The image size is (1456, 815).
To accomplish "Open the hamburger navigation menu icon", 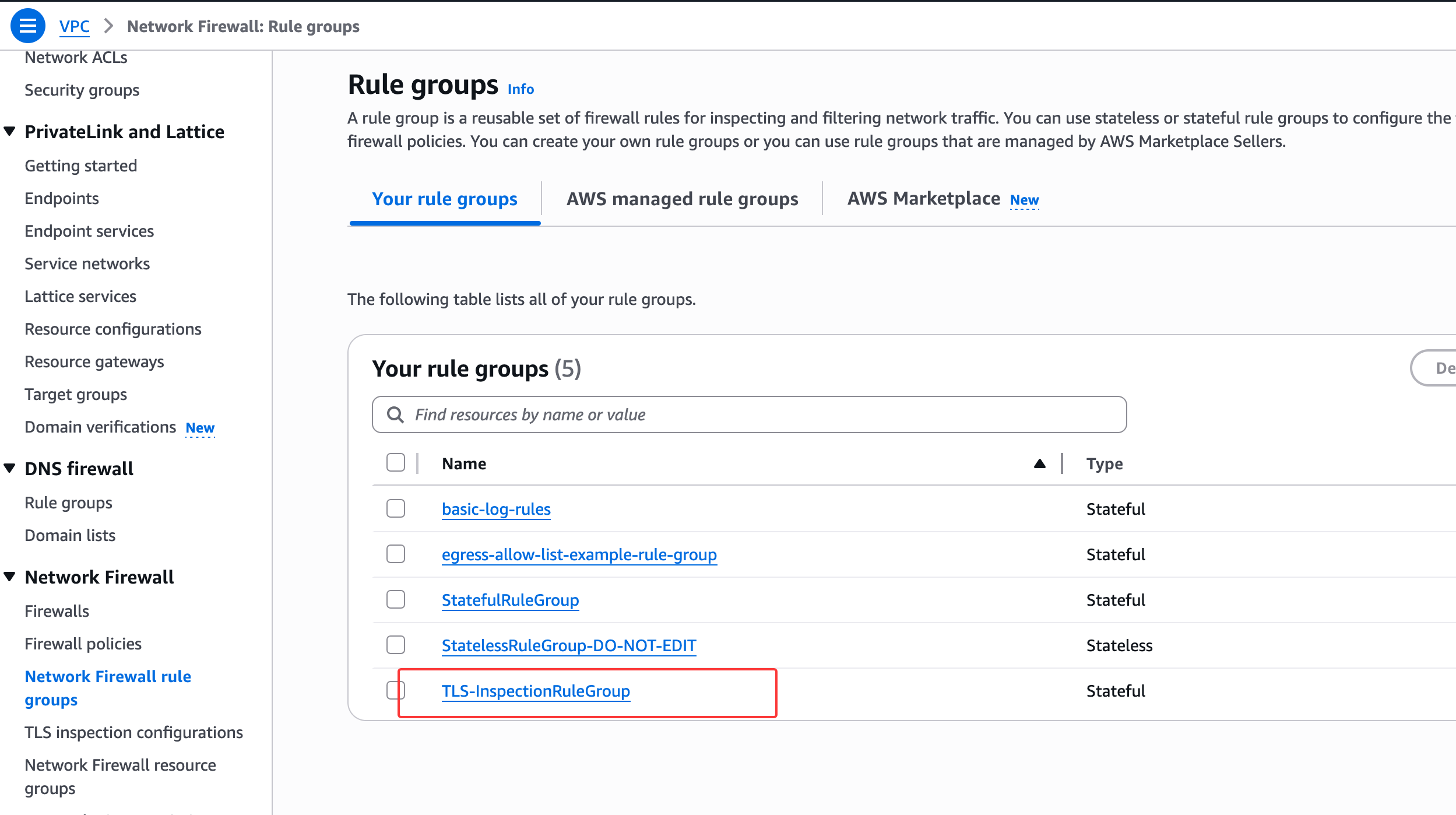I will pyautogui.click(x=27, y=26).
